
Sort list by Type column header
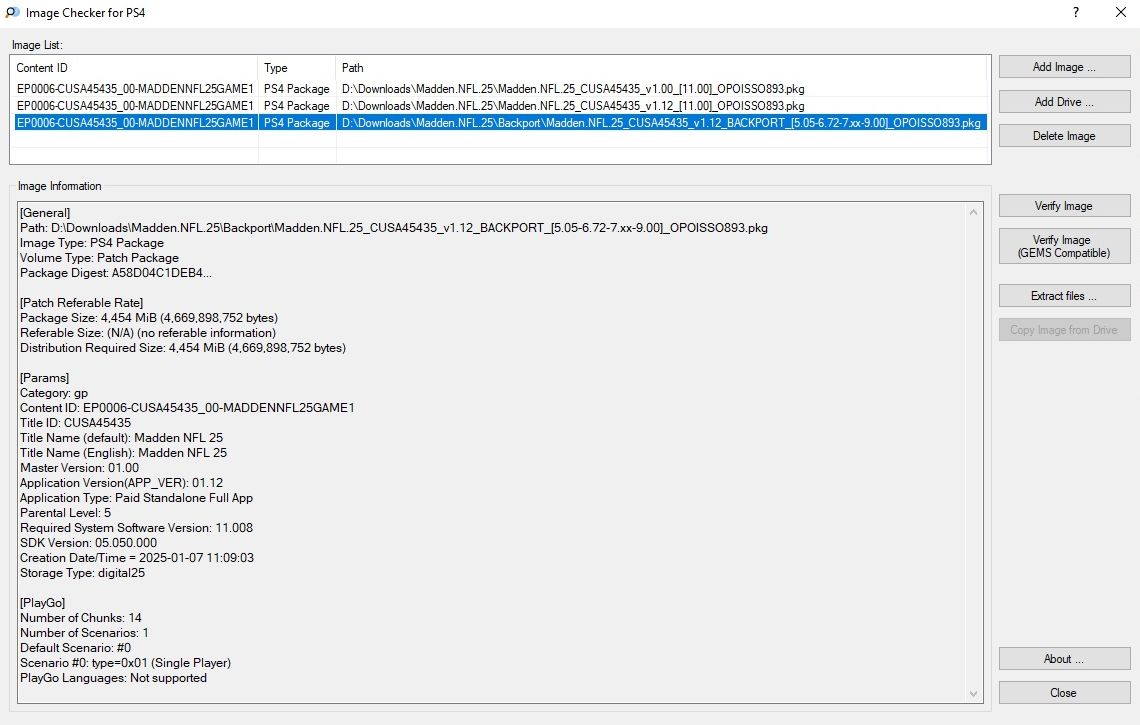(297, 68)
